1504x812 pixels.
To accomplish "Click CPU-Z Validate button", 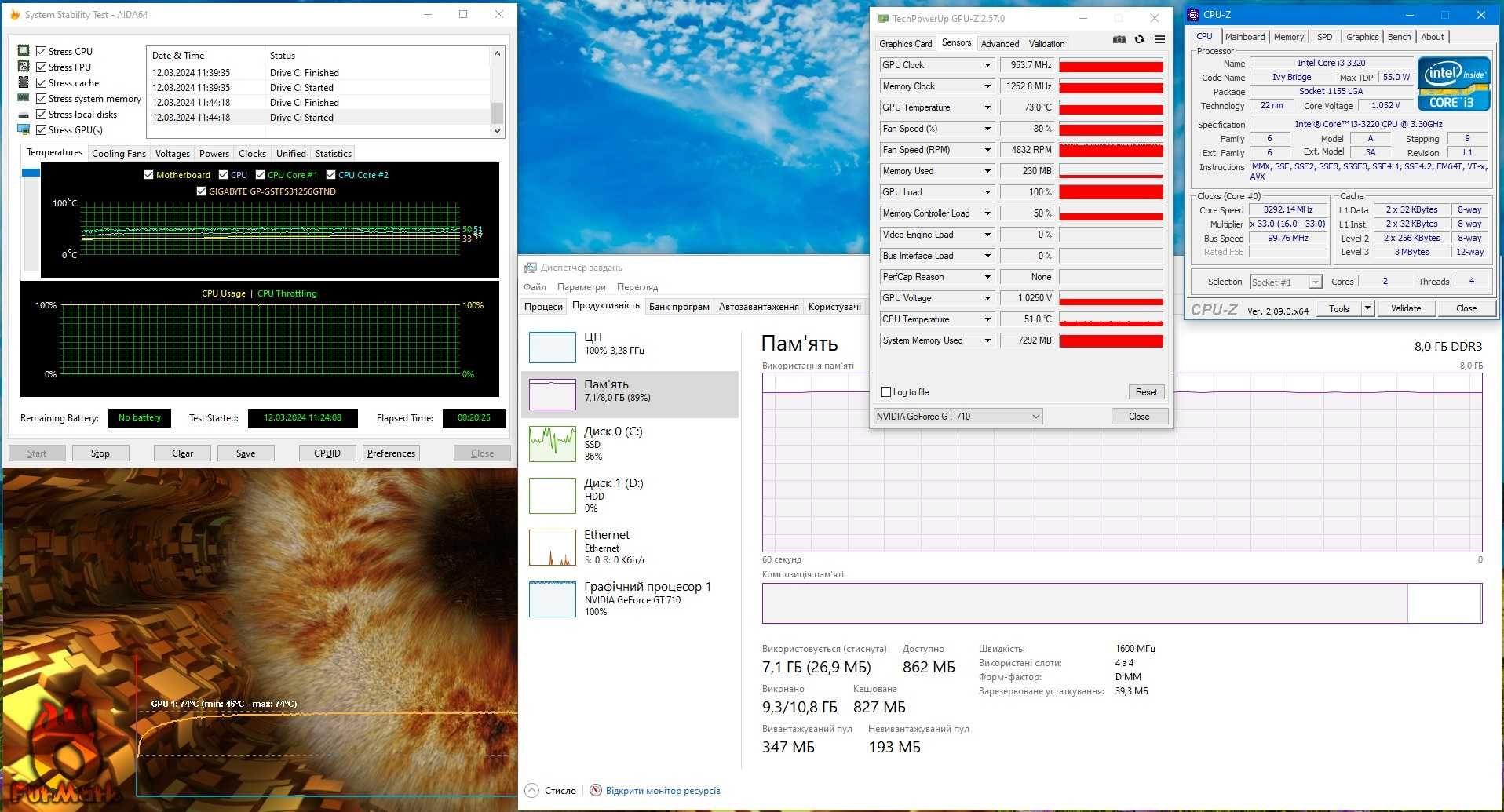I will point(1406,308).
